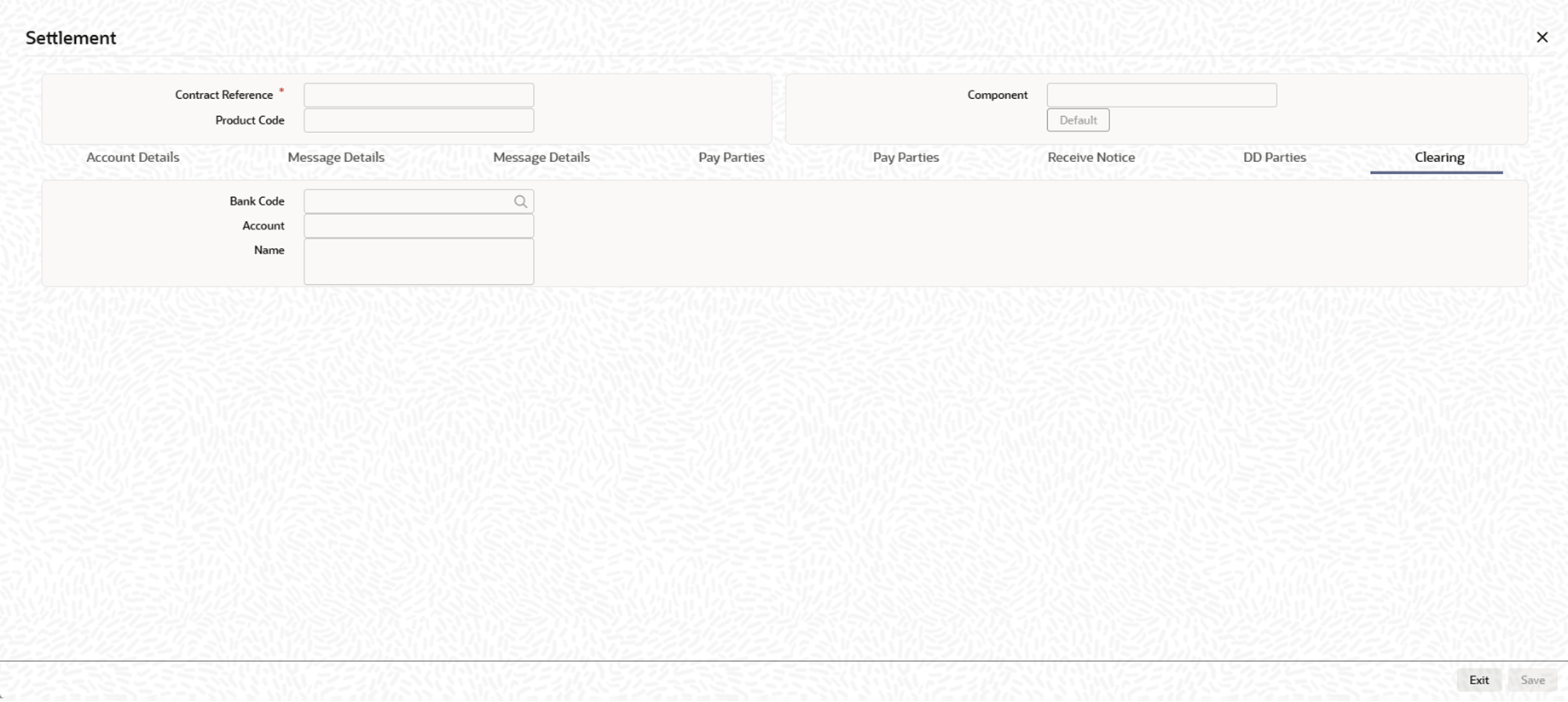Go to the Receive Notice tab
The image size is (1568, 702).
tap(1091, 157)
